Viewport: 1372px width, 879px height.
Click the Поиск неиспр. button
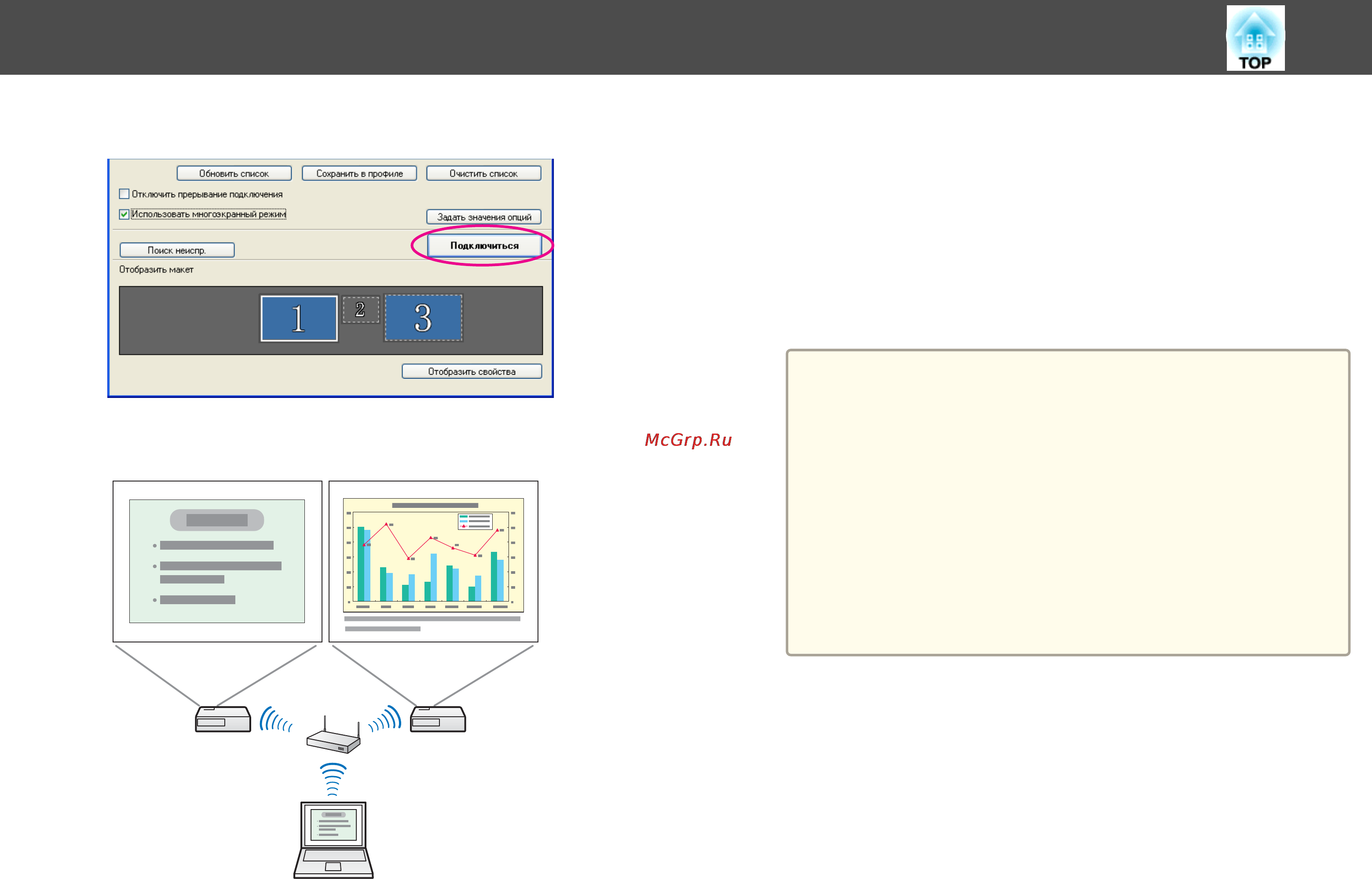tap(177, 250)
